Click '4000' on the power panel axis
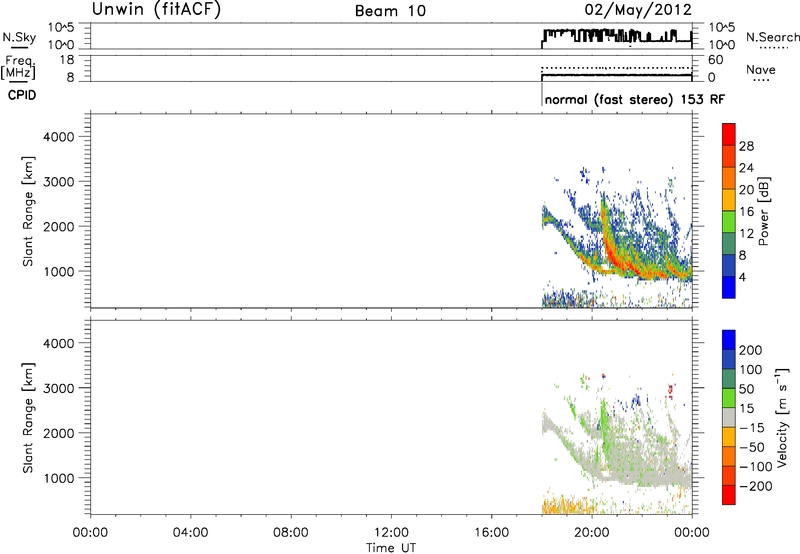800x554 pixels. (59, 137)
